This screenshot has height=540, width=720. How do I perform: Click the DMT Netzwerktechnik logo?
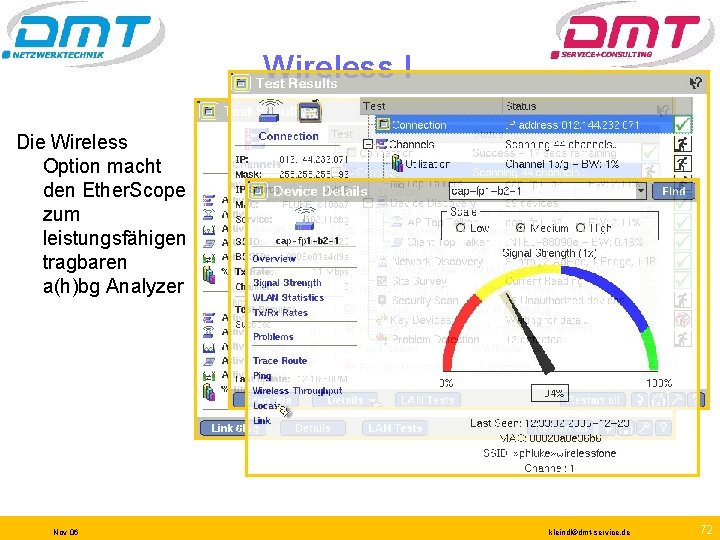coord(83,35)
